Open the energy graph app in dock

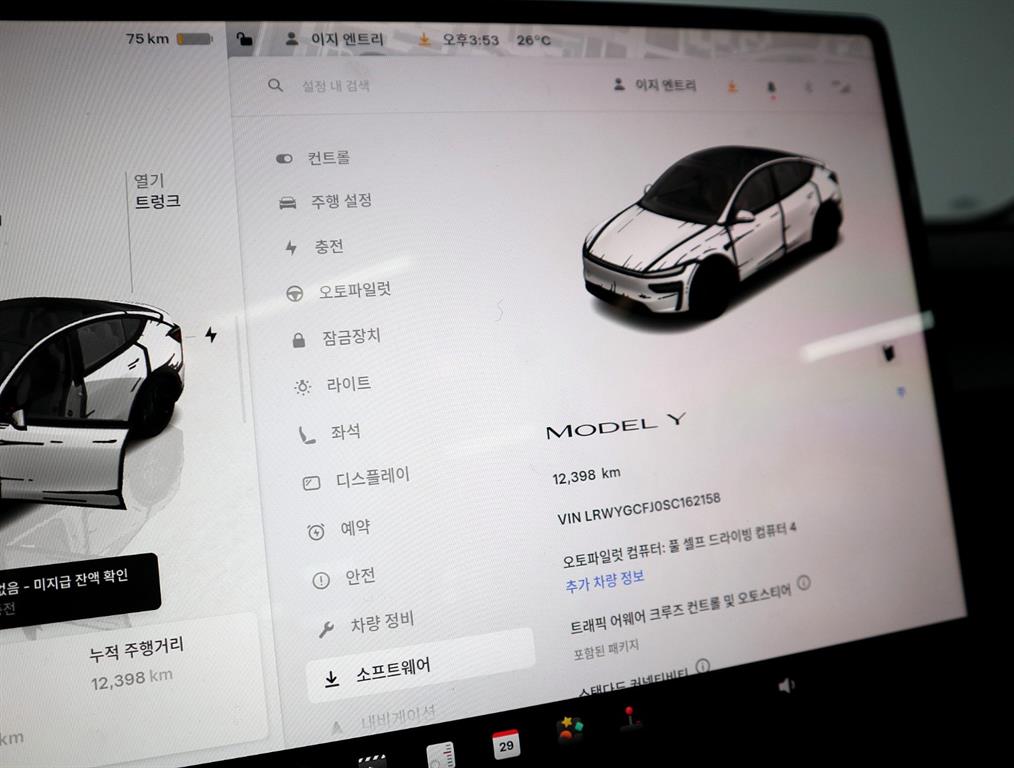point(441,755)
